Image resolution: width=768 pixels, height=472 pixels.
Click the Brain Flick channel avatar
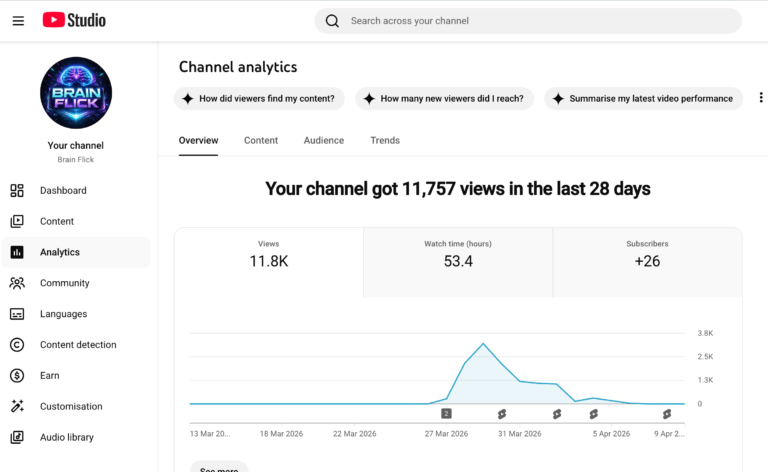(x=76, y=93)
